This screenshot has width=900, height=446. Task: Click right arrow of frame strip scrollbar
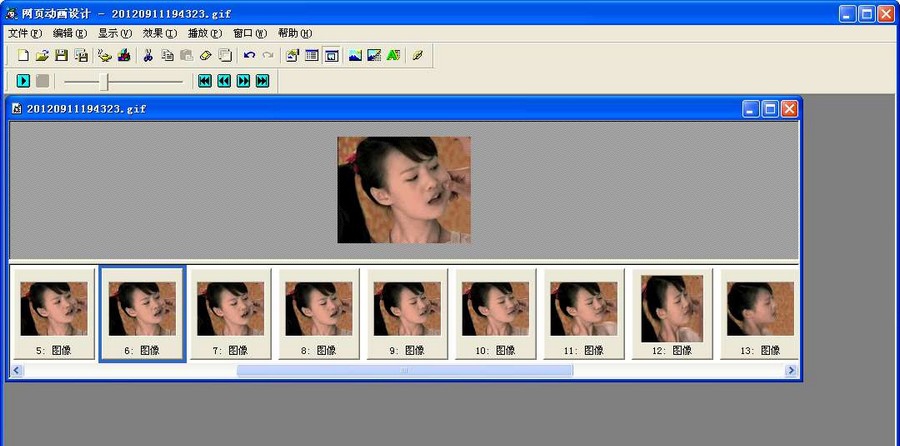(x=791, y=371)
